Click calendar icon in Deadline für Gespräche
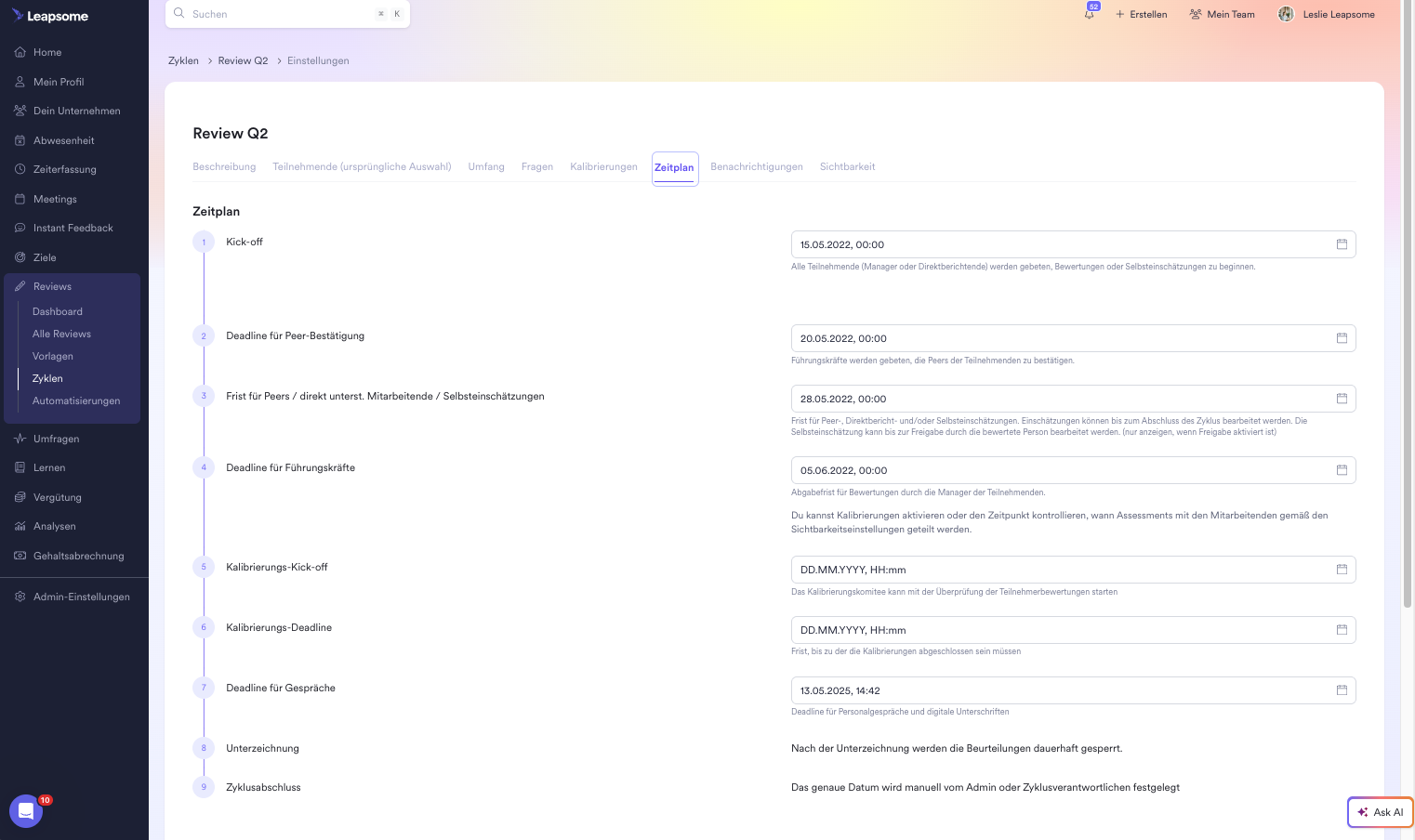The width and height of the screenshot is (1415, 840). point(1342,690)
